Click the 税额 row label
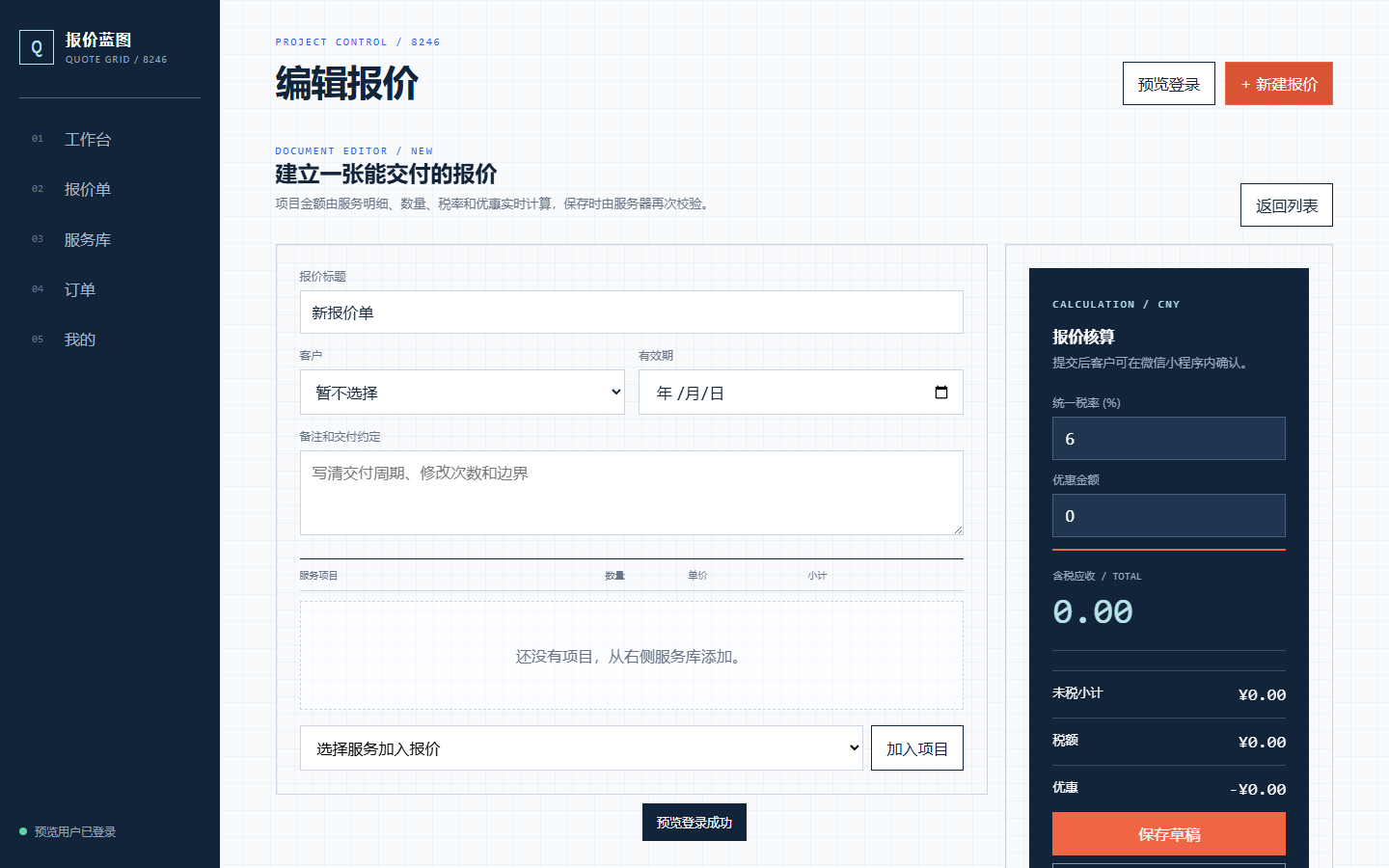Viewport: 1389px width, 868px height. point(1065,740)
